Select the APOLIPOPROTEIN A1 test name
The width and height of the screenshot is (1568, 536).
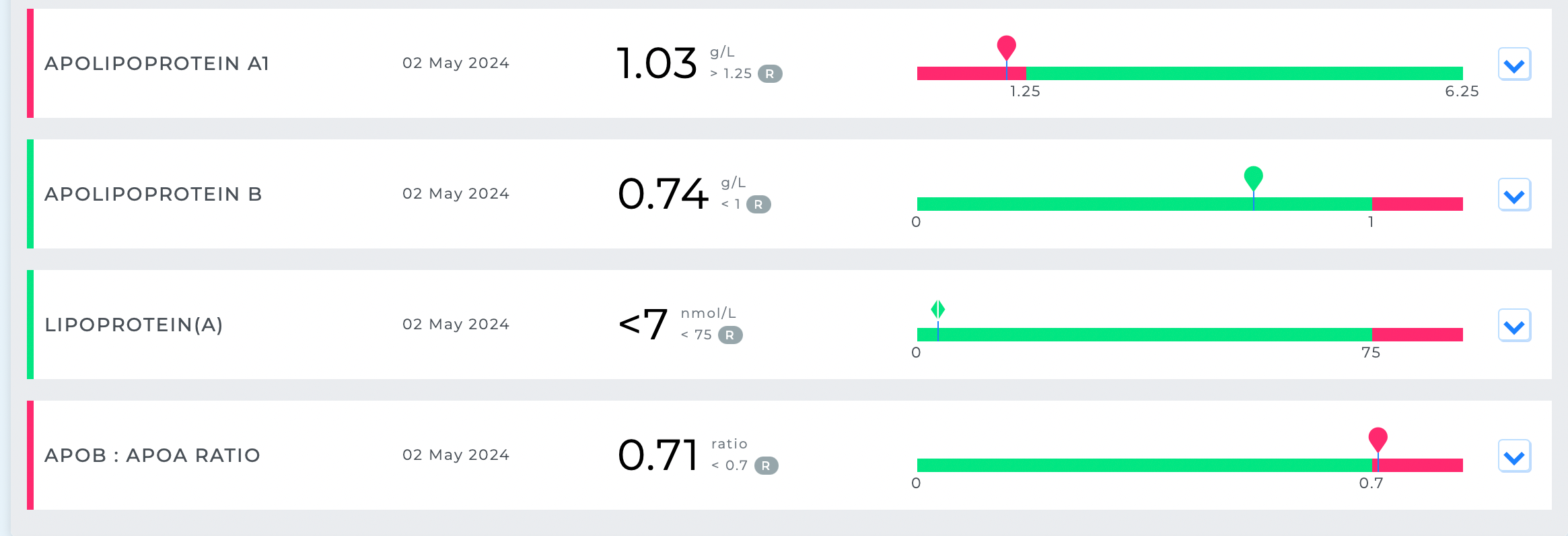(x=157, y=63)
